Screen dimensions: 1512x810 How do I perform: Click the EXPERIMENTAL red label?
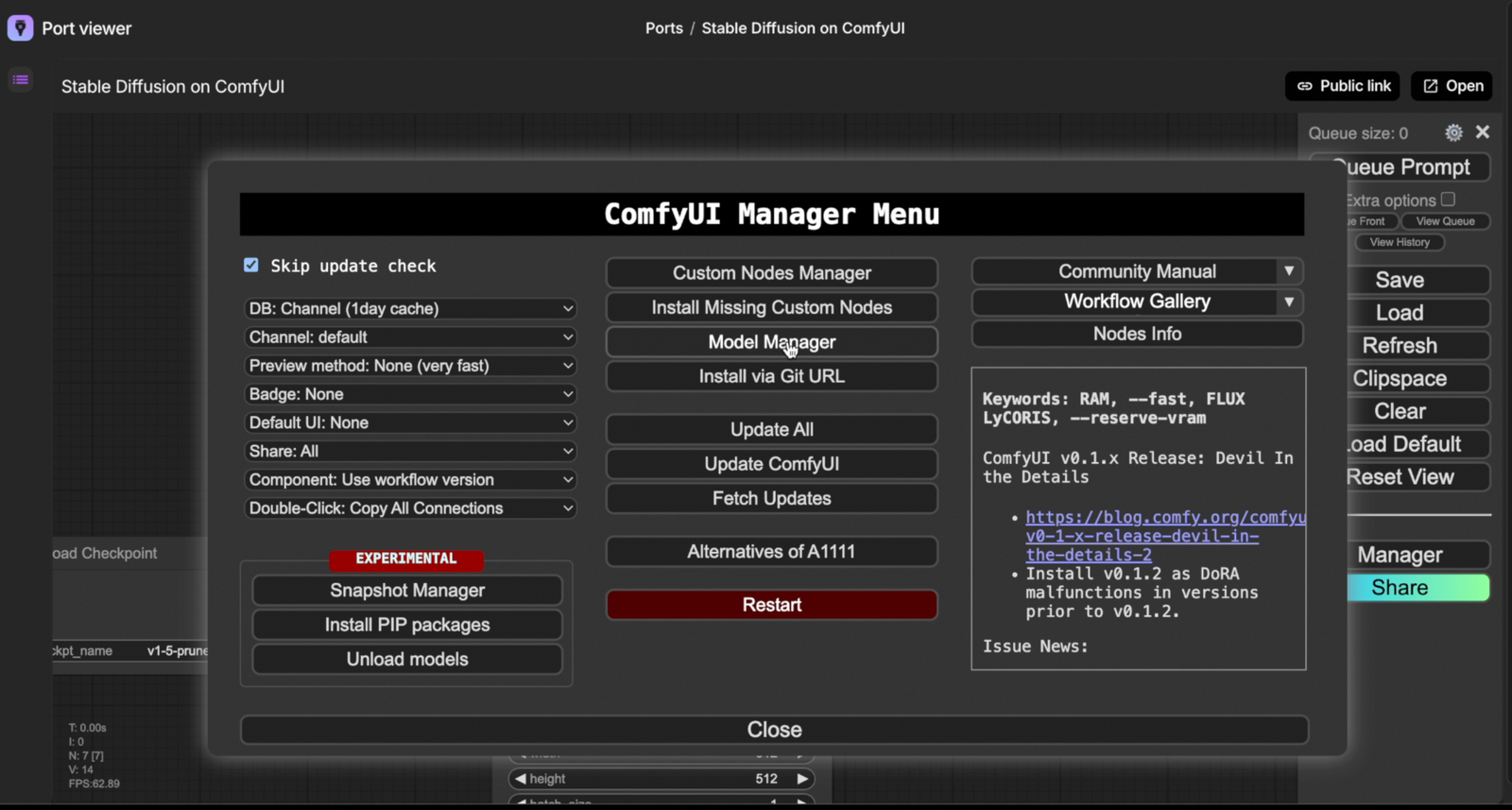click(x=406, y=559)
